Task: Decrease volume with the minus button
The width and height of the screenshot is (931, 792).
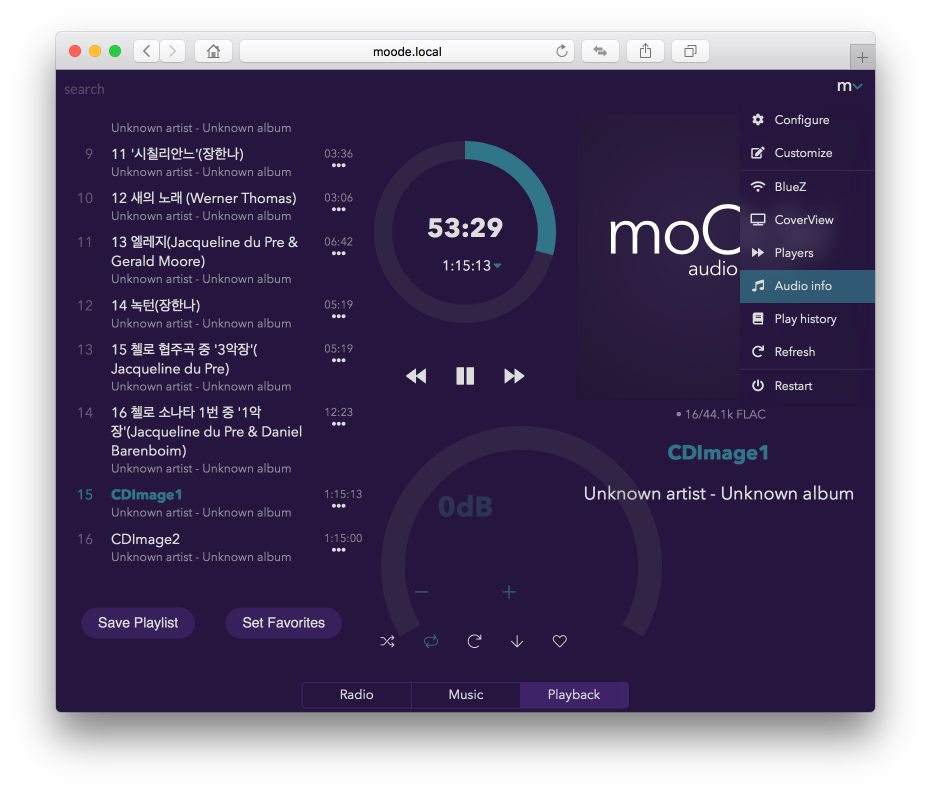Action: click(x=422, y=592)
